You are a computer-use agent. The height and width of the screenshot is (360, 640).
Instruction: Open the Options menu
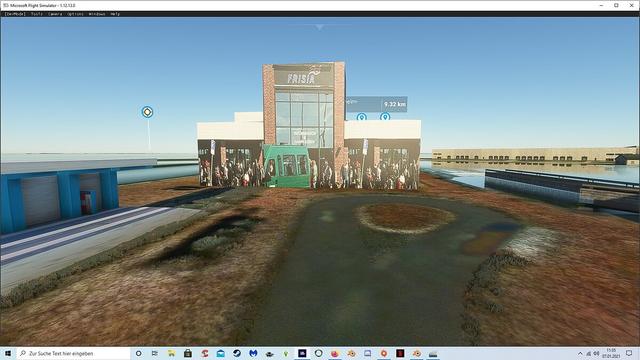75,14
